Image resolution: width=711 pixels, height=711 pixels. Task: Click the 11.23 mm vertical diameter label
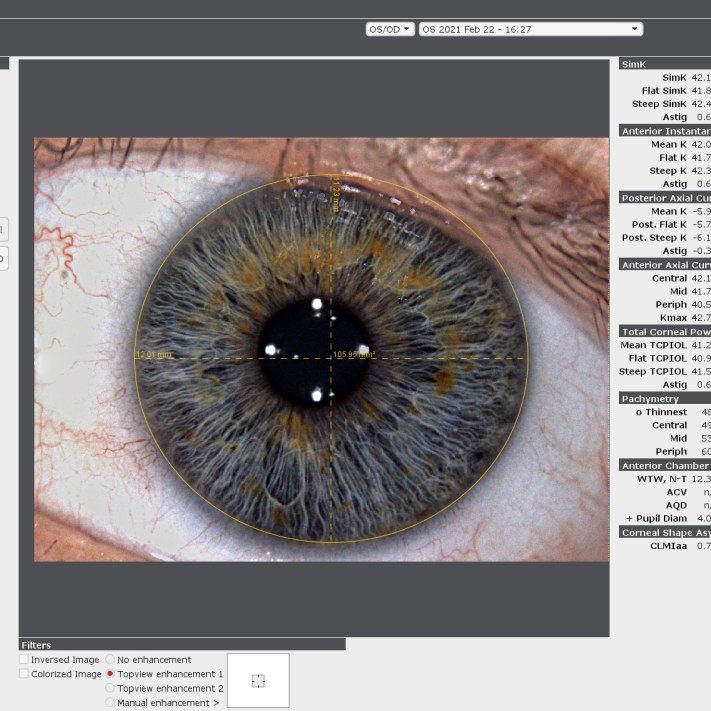coord(336,194)
